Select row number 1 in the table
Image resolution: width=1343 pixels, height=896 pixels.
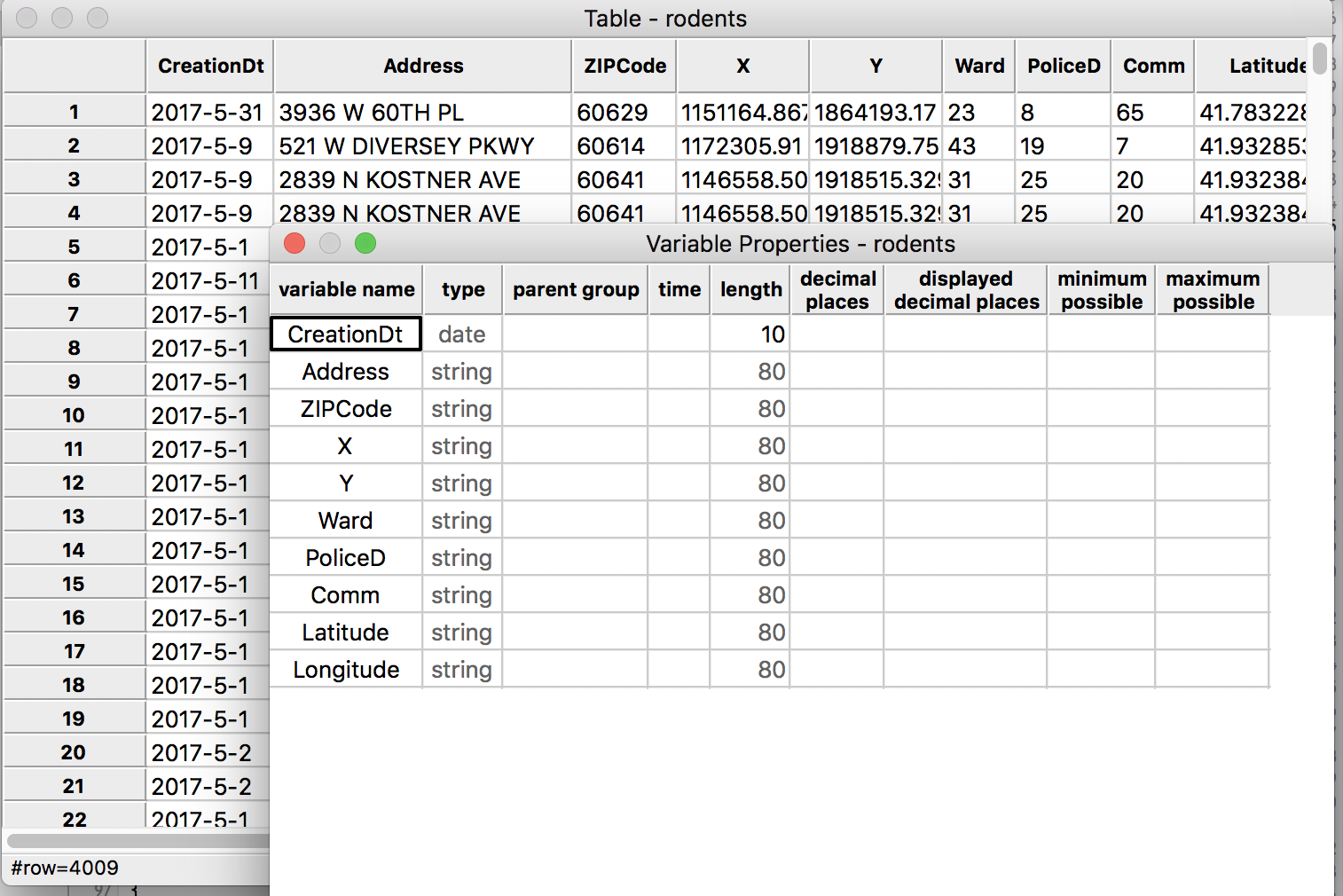click(x=74, y=111)
